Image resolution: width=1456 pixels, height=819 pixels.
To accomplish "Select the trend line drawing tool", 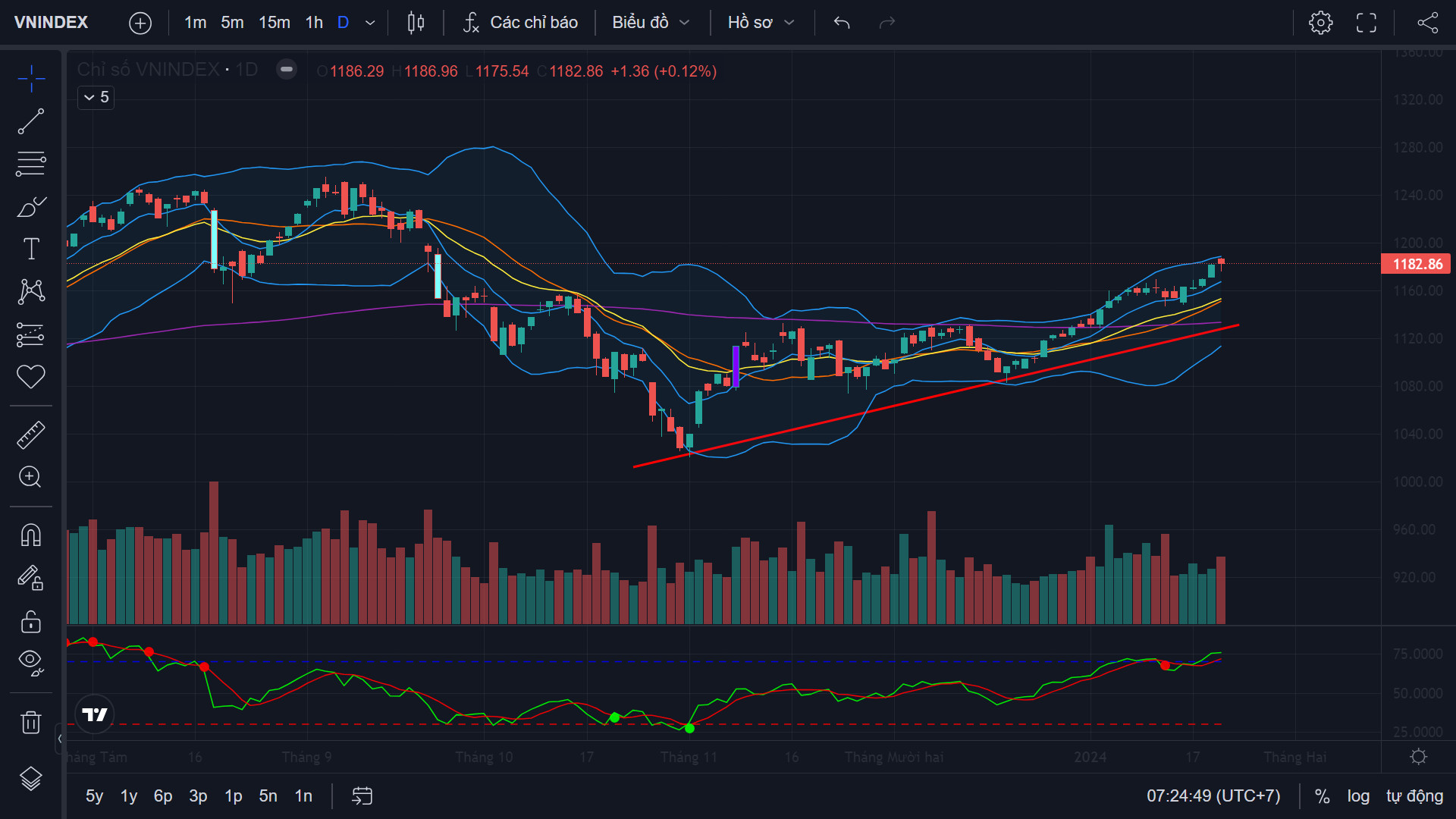I will [x=31, y=121].
